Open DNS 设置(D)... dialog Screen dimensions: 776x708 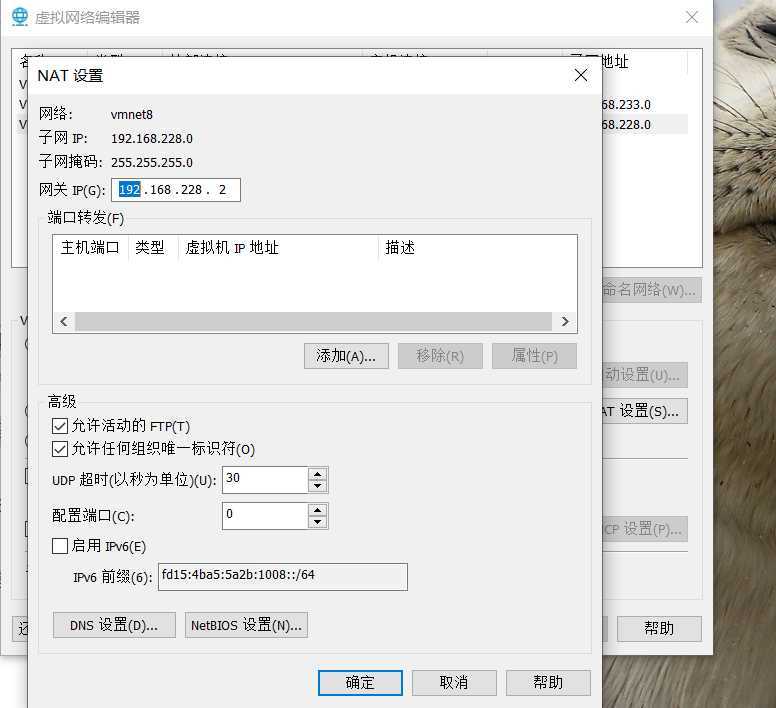point(114,625)
